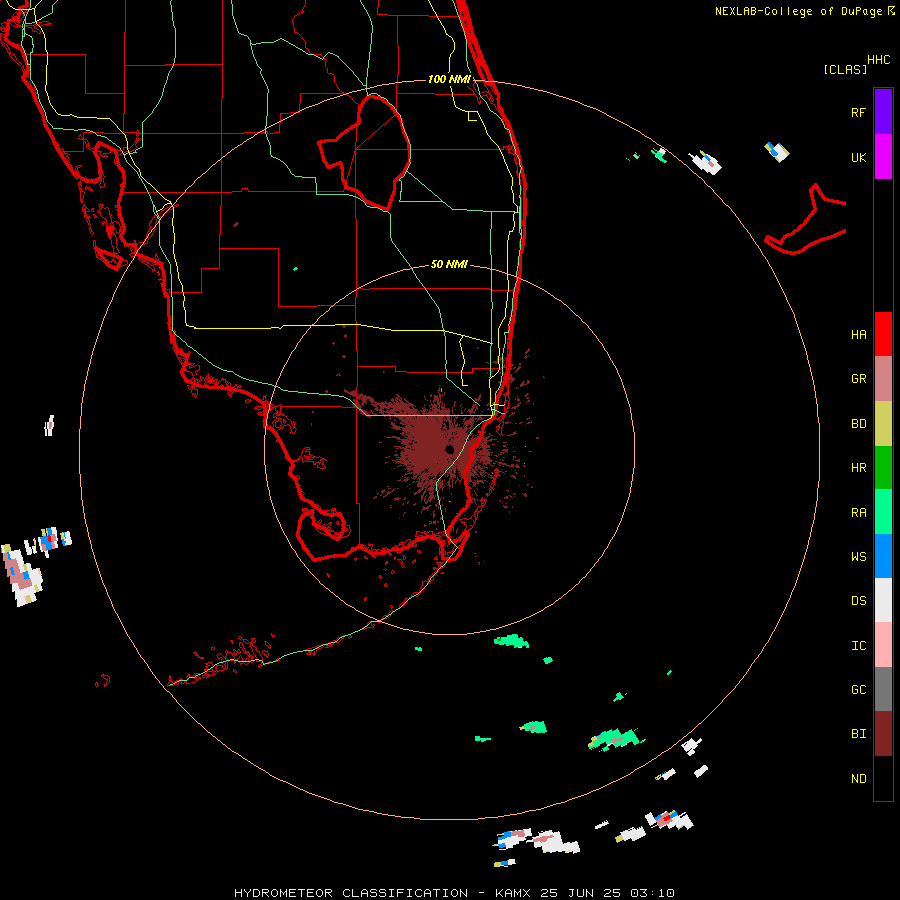Click the GC gray legend swatch
This screenshot has width=900, height=900.
pyautogui.click(x=883, y=689)
